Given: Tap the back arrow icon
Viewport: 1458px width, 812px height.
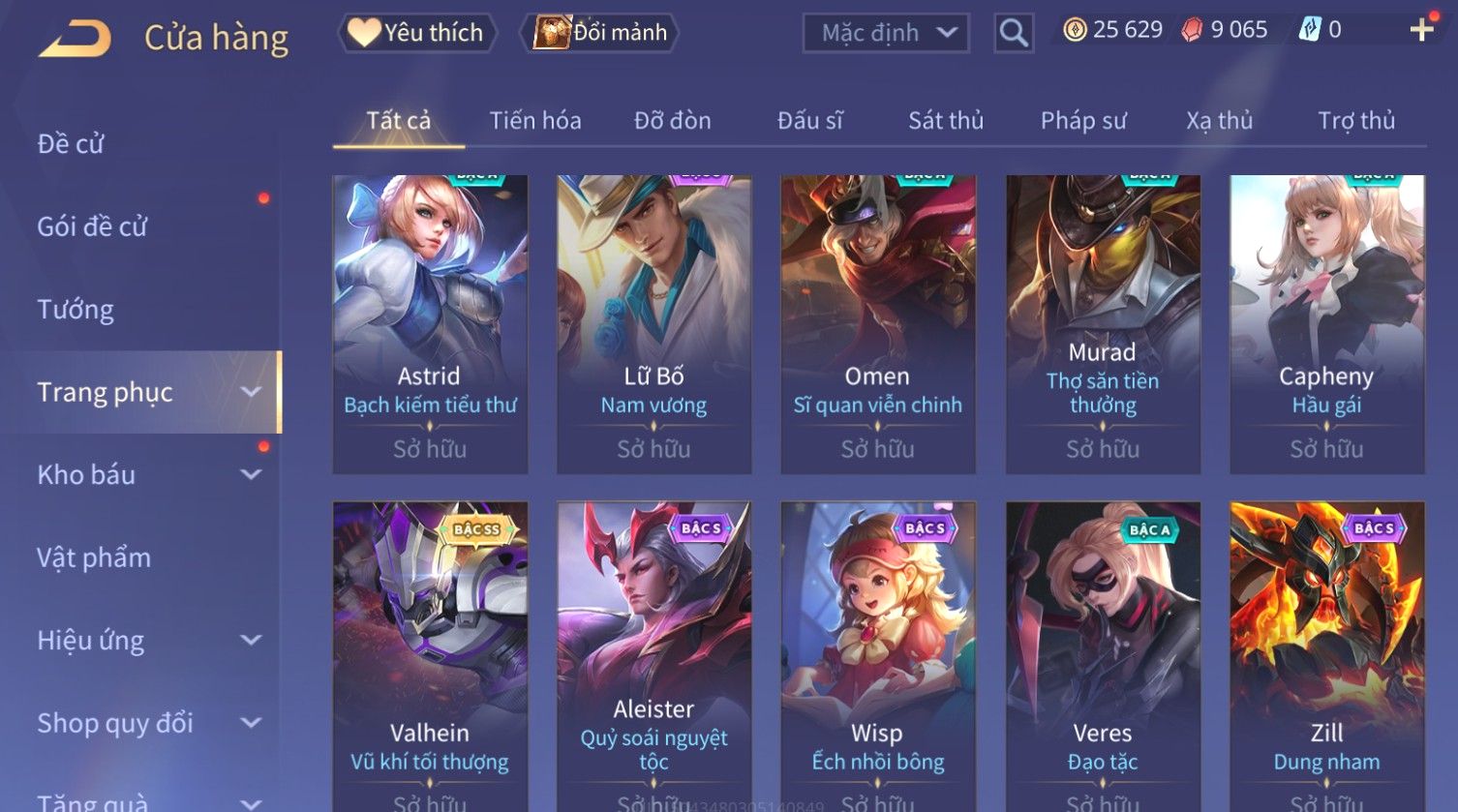Looking at the screenshot, I should point(76,38).
